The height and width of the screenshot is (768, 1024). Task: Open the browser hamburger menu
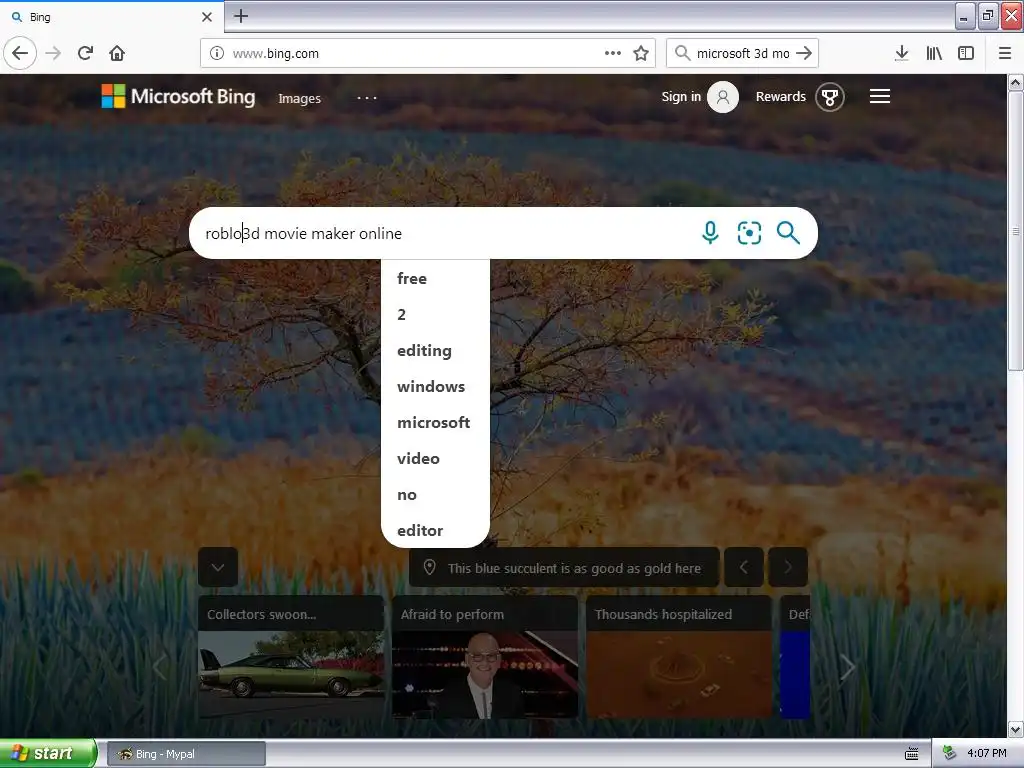click(1004, 53)
